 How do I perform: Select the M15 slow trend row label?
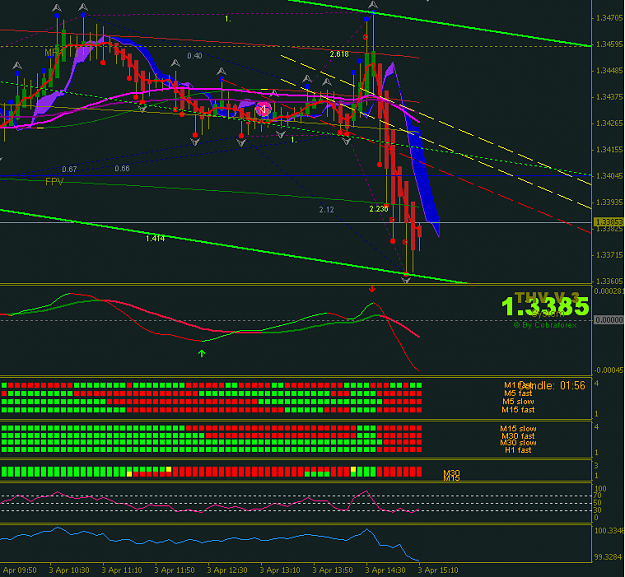(518, 429)
